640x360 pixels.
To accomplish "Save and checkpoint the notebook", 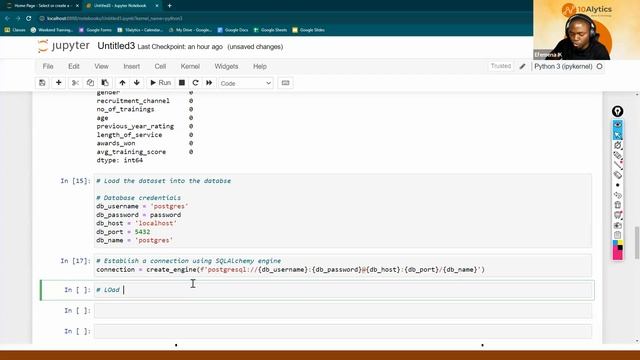I will tap(42, 83).
